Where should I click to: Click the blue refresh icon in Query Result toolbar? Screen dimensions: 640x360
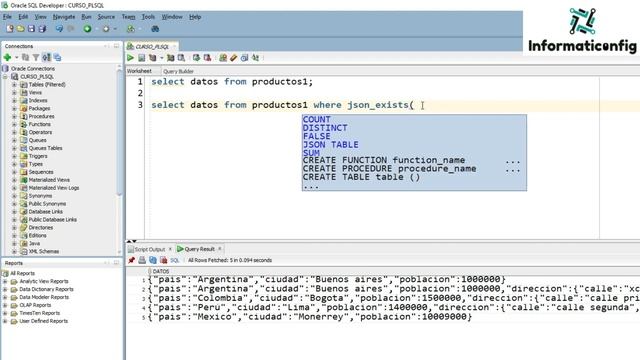153,260
